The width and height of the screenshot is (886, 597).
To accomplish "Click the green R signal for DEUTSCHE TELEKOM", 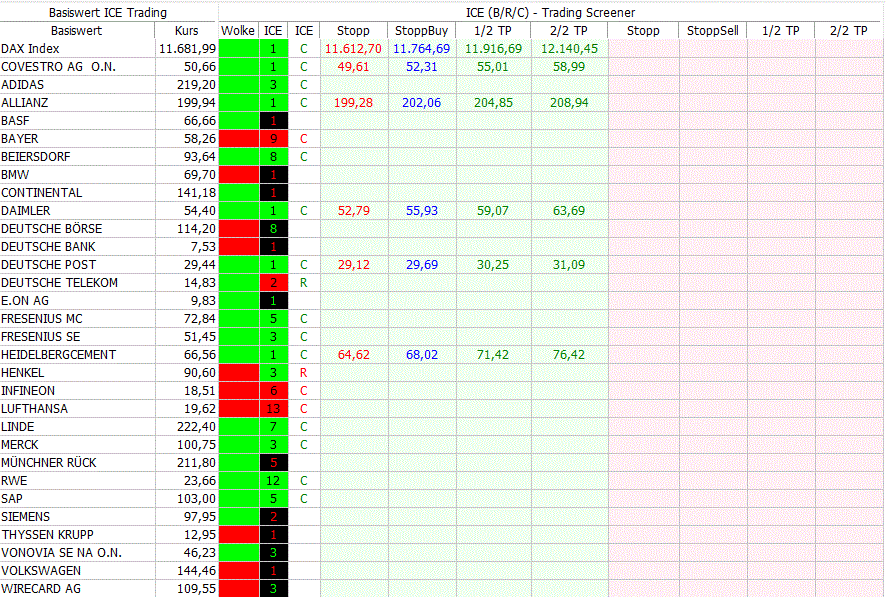I will [x=303, y=282].
